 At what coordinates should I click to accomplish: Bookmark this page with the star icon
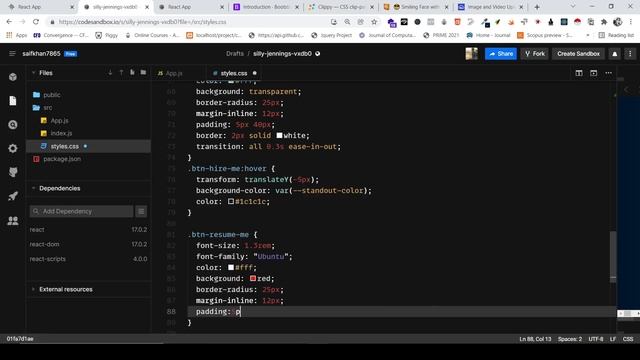point(374,22)
